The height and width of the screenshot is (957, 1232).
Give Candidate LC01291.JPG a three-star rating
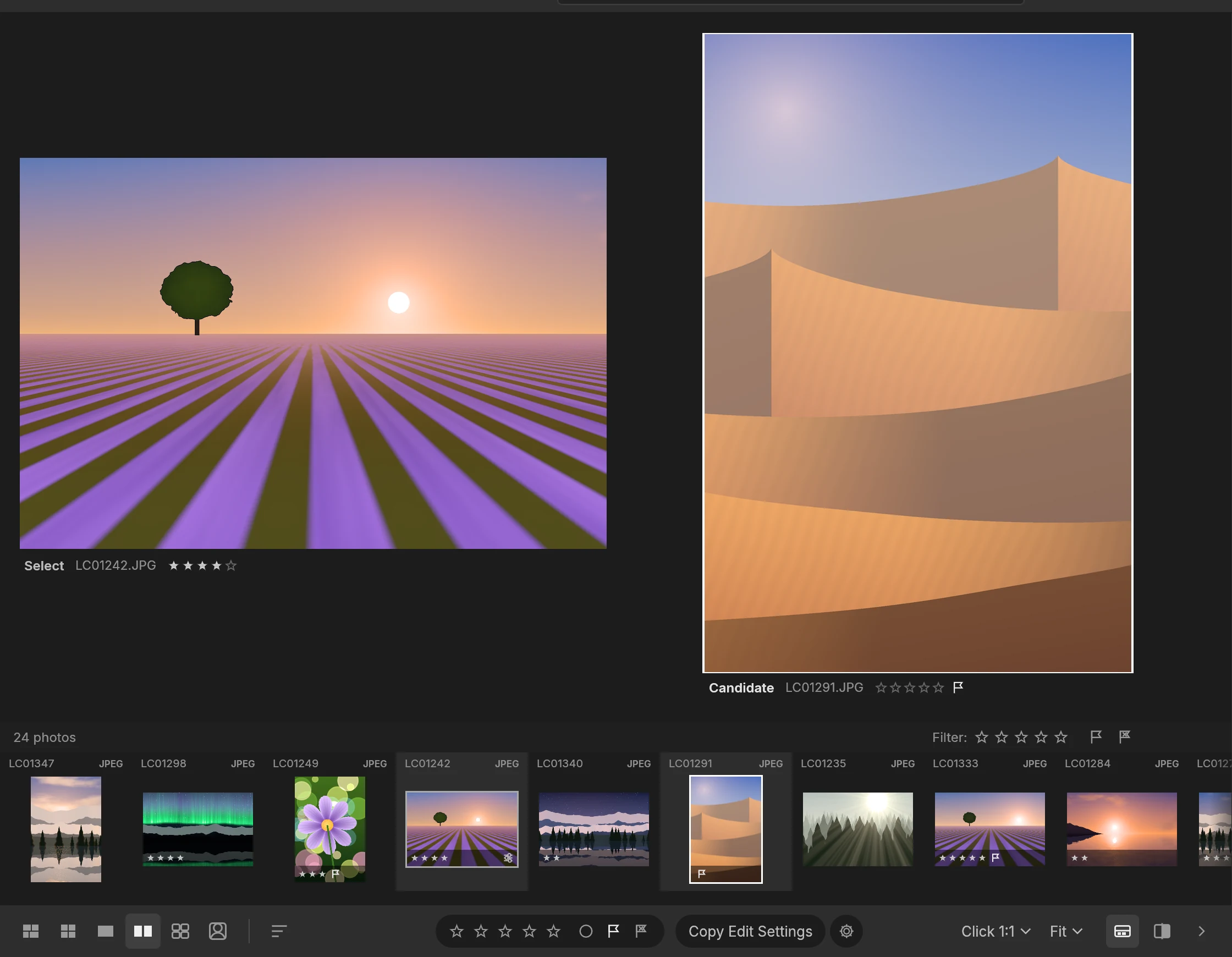pos(909,687)
